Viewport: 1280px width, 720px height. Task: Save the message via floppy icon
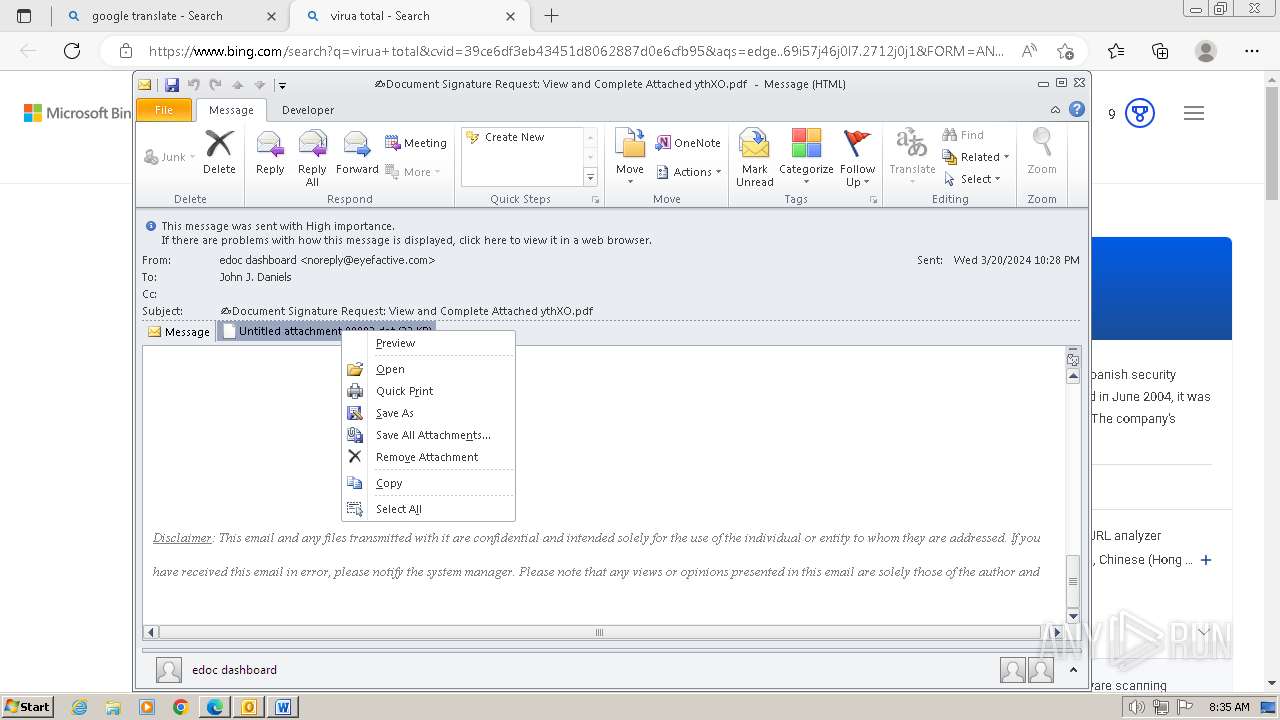172,85
